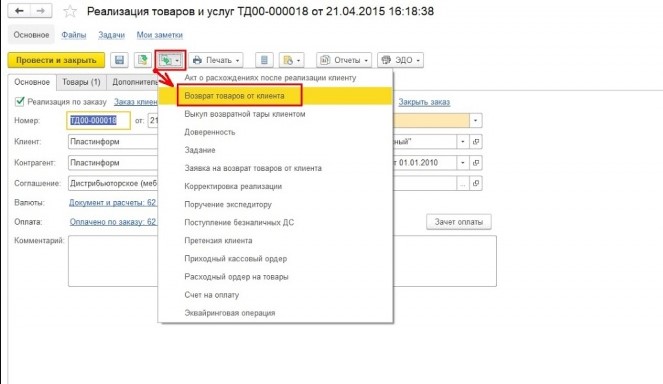663x384 pixels.
Task: Toggle the Реализация по заказу checkbox
Action: 19,101
